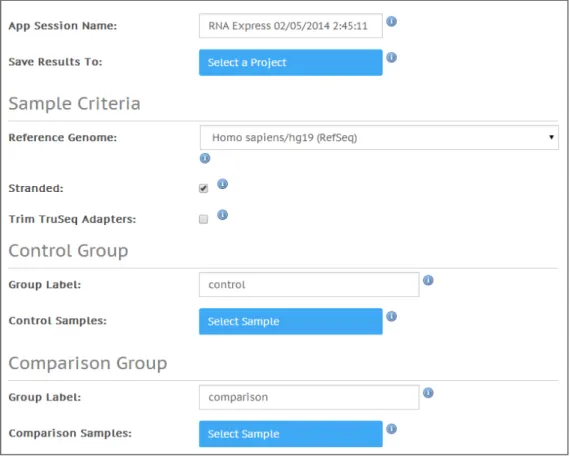Click the Sample Criteria heading
570x459 pixels.
(75, 104)
